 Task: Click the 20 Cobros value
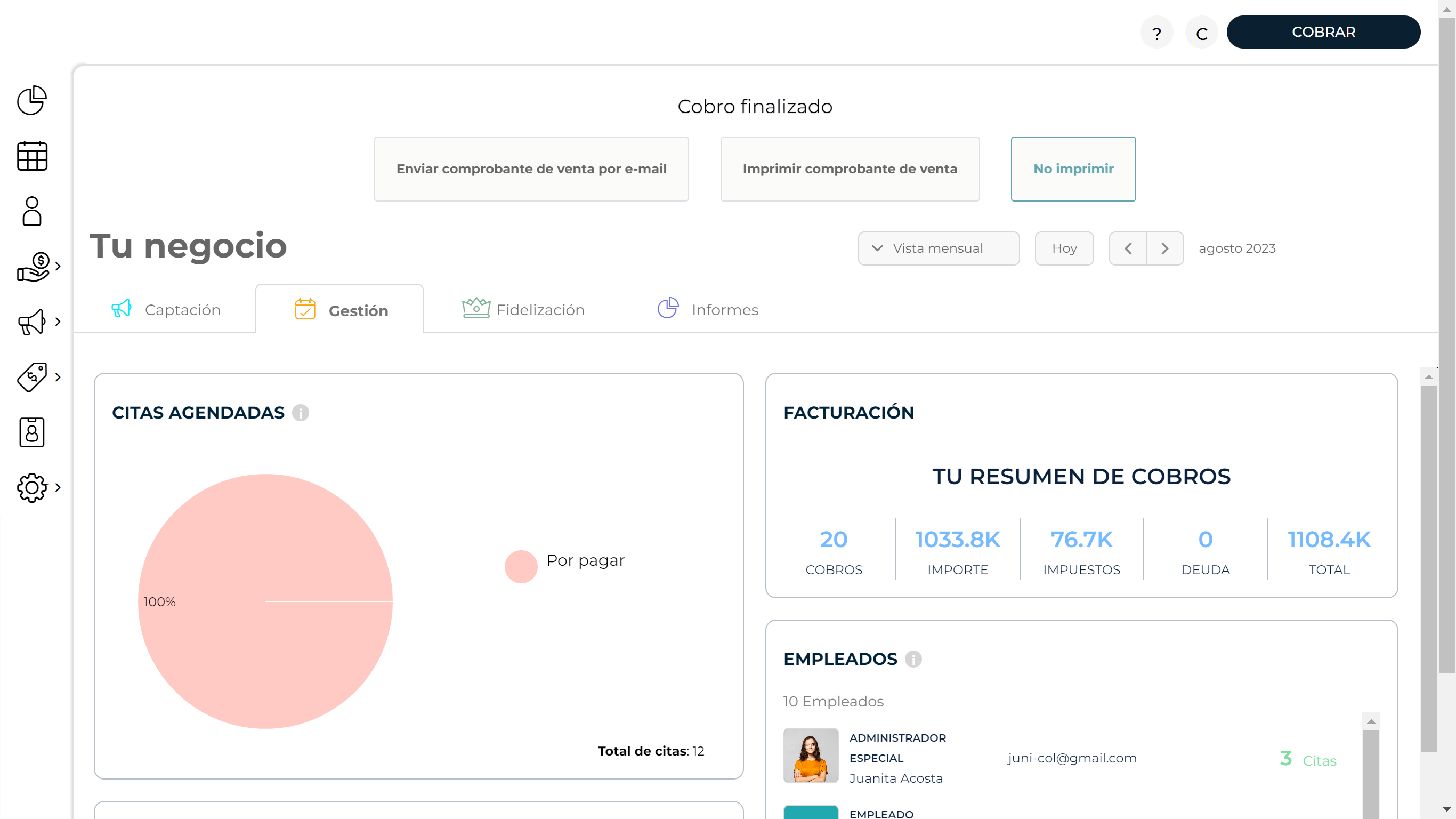point(834,540)
